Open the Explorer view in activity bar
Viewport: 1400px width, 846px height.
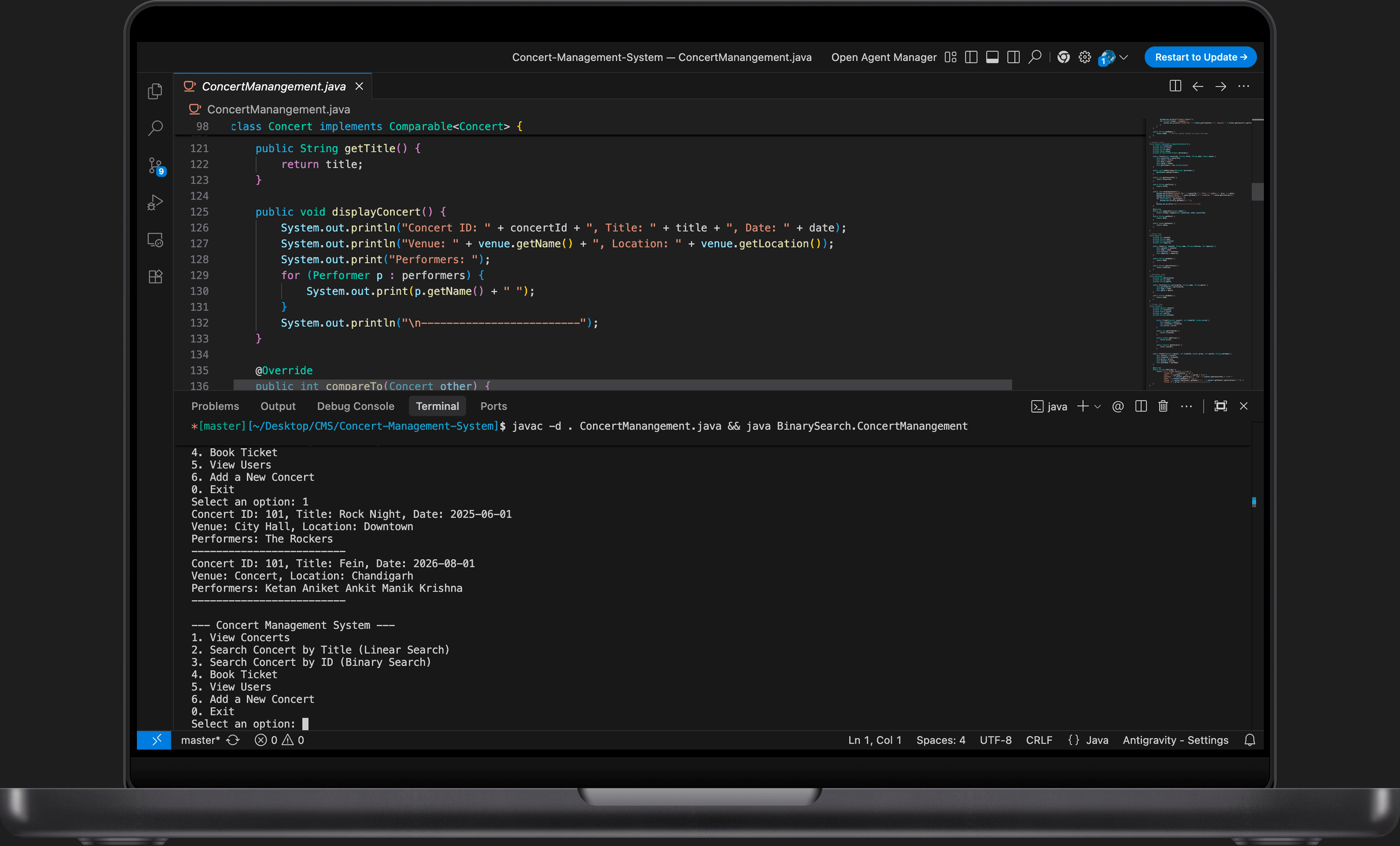(x=155, y=91)
